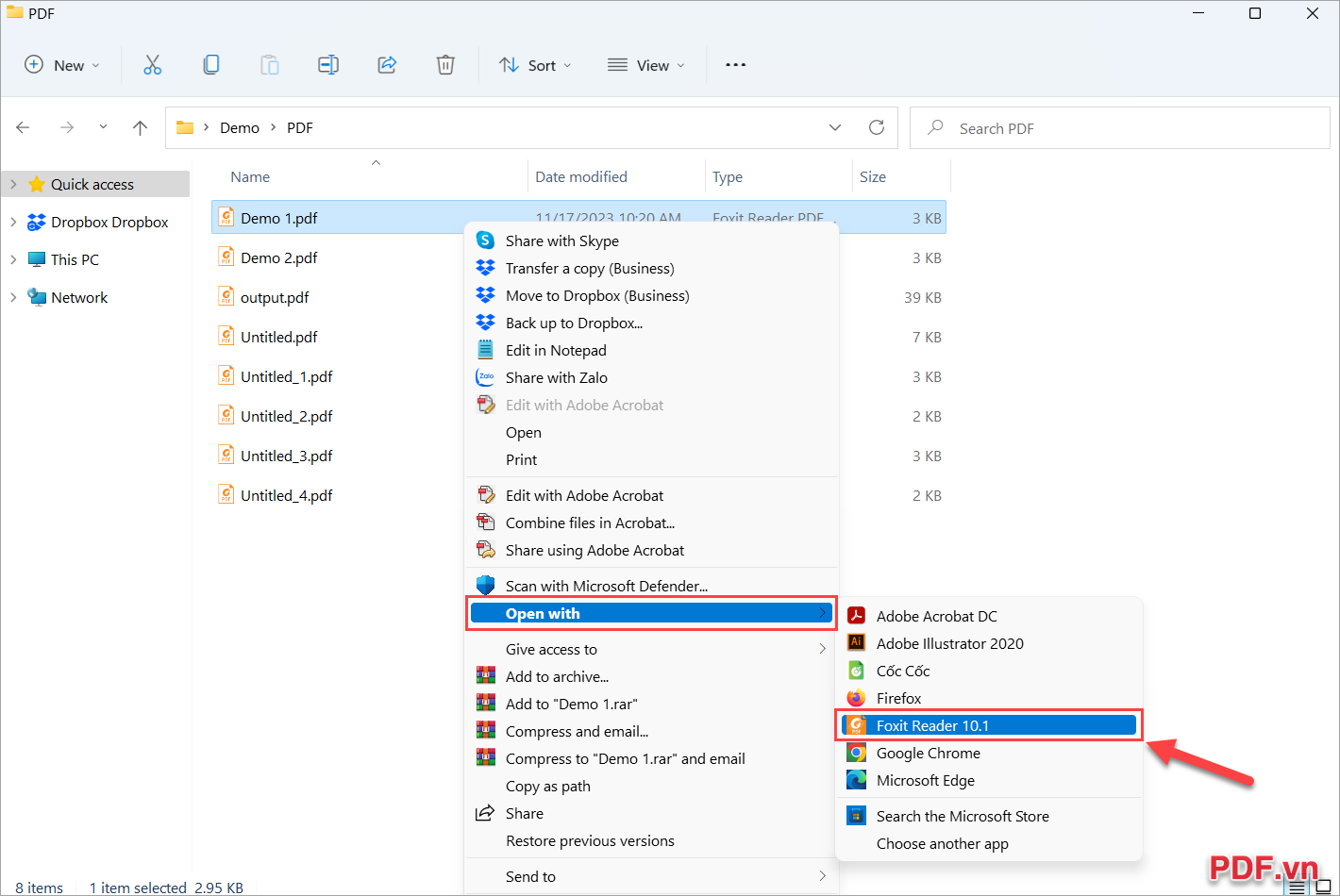This screenshot has width=1340, height=896.
Task: Click the Microsoft Defender shield icon
Action: [x=485, y=586]
